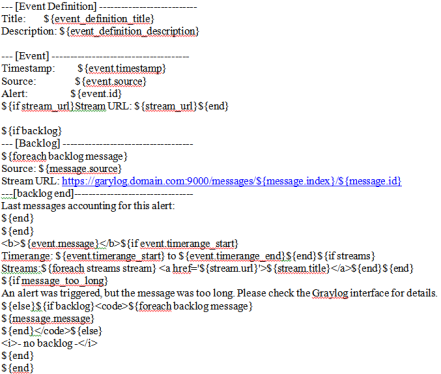Screen dimensions: 441x374
Task: Open the garylog.domain.com messages hyperlink
Action: click(x=232, y=181)
